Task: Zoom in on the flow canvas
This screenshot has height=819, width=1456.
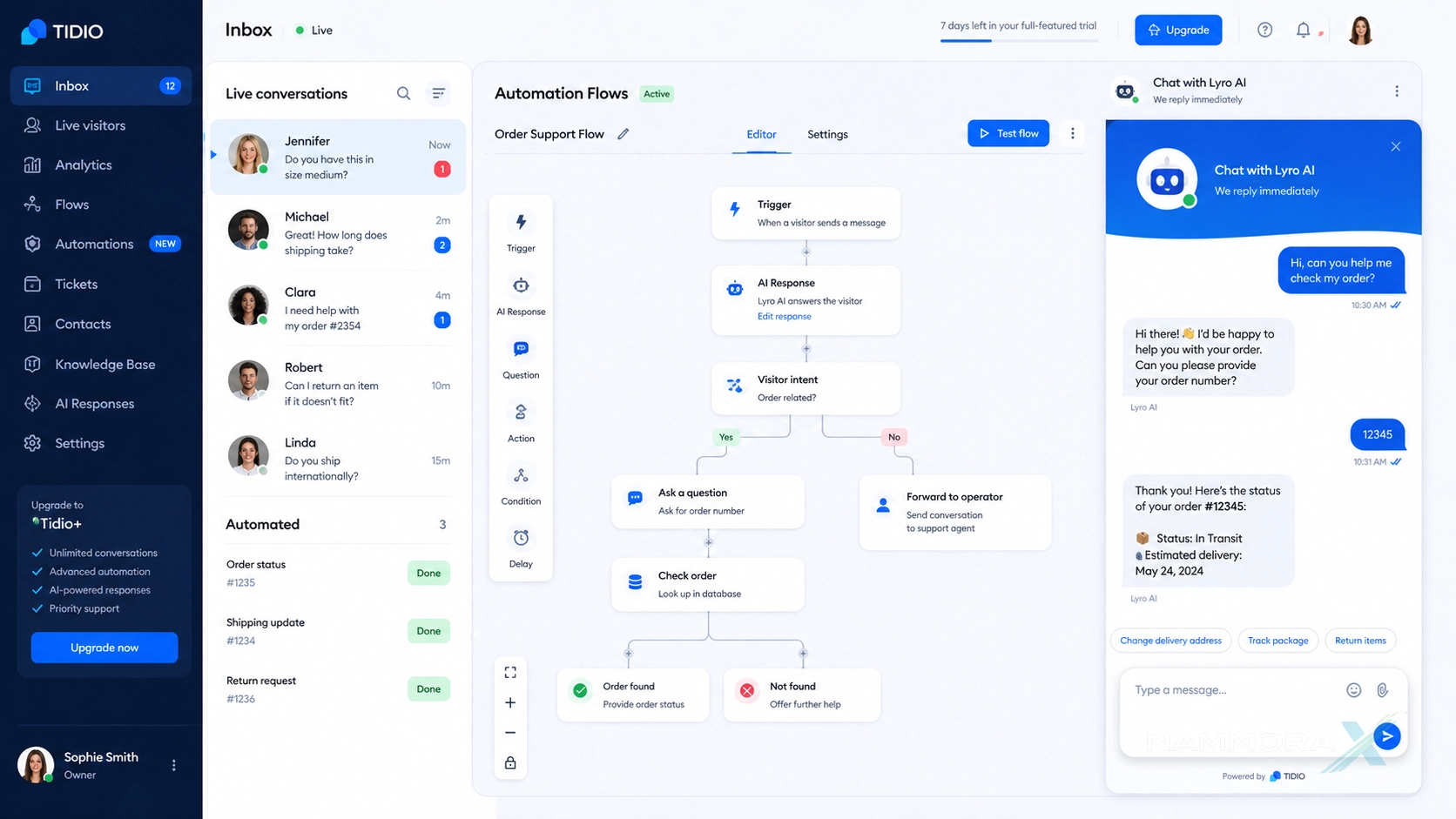Action: pyautogui.click(x=510, y=702)
